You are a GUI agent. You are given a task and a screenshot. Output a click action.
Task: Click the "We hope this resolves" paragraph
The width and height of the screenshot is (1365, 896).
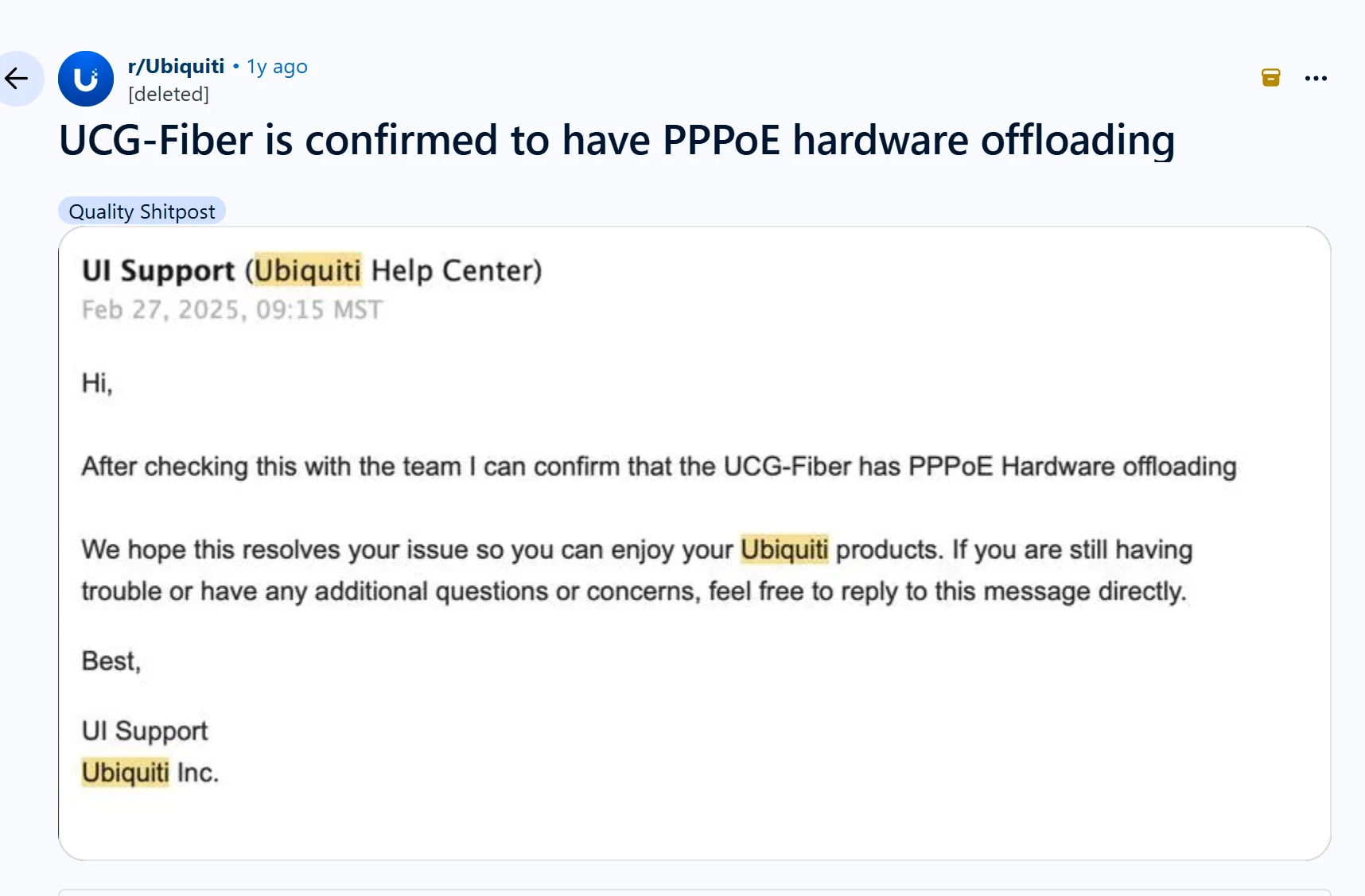coord(636,570)
